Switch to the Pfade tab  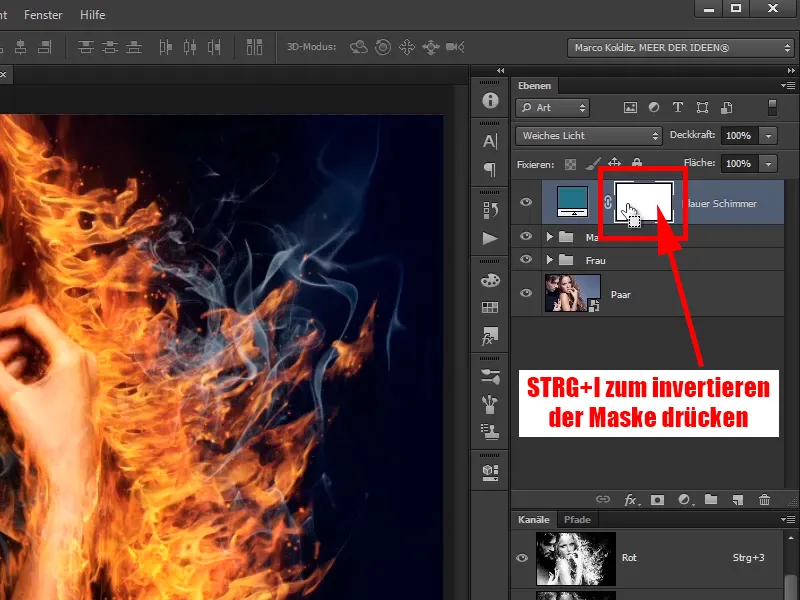click(x=577, y=520)
